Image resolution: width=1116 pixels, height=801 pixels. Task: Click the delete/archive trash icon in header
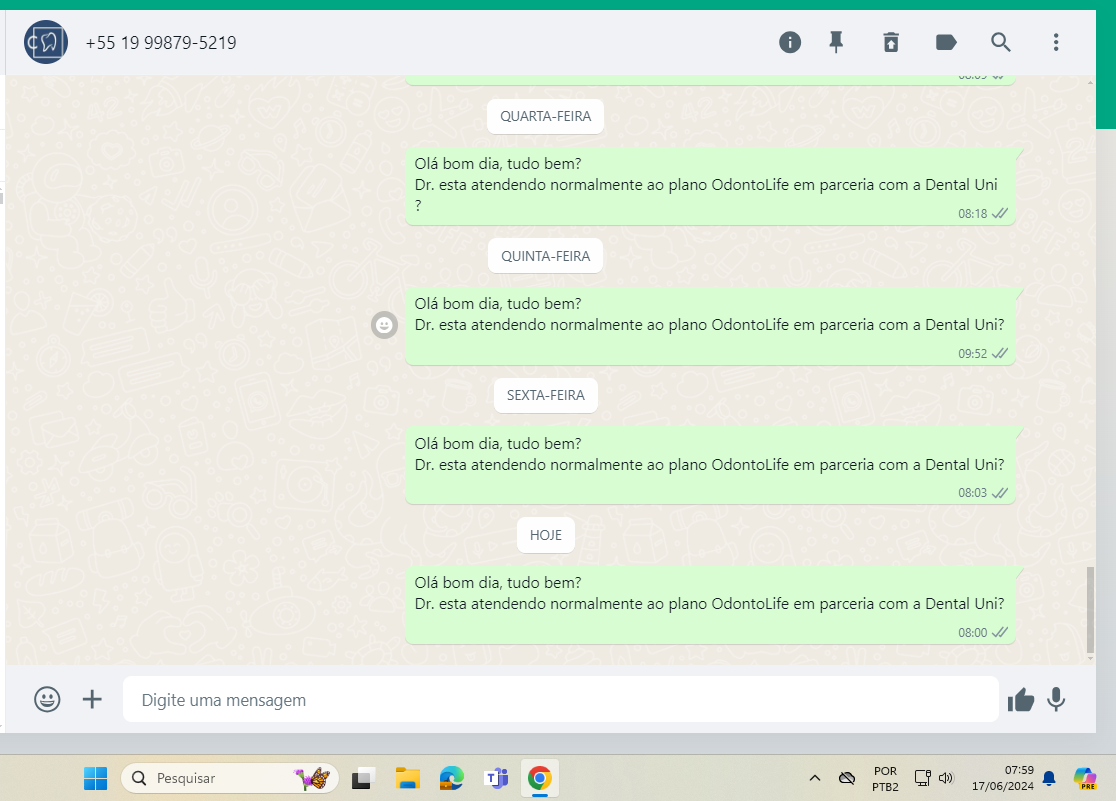890,43
